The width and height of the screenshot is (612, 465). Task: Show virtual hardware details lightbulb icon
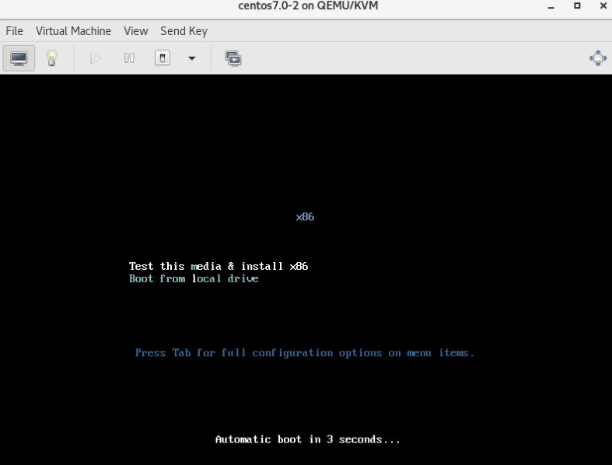point(52,58)
